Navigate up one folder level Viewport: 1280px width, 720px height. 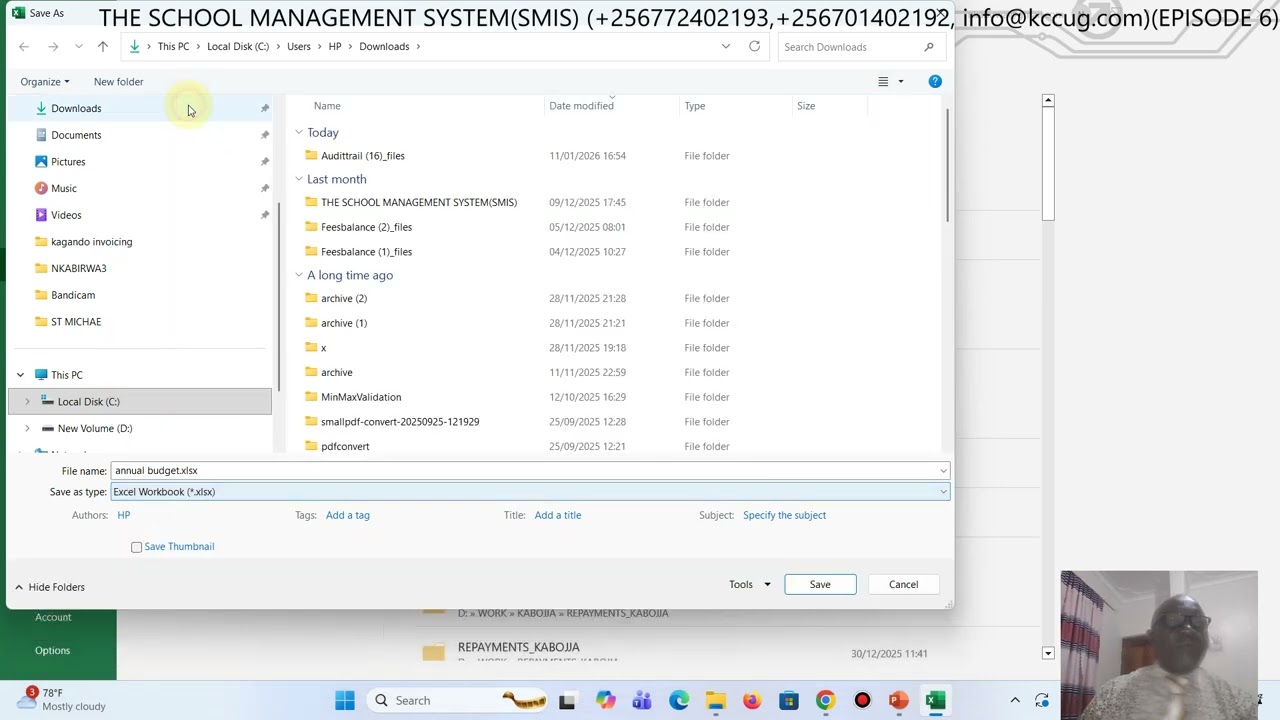click(103, 47)
